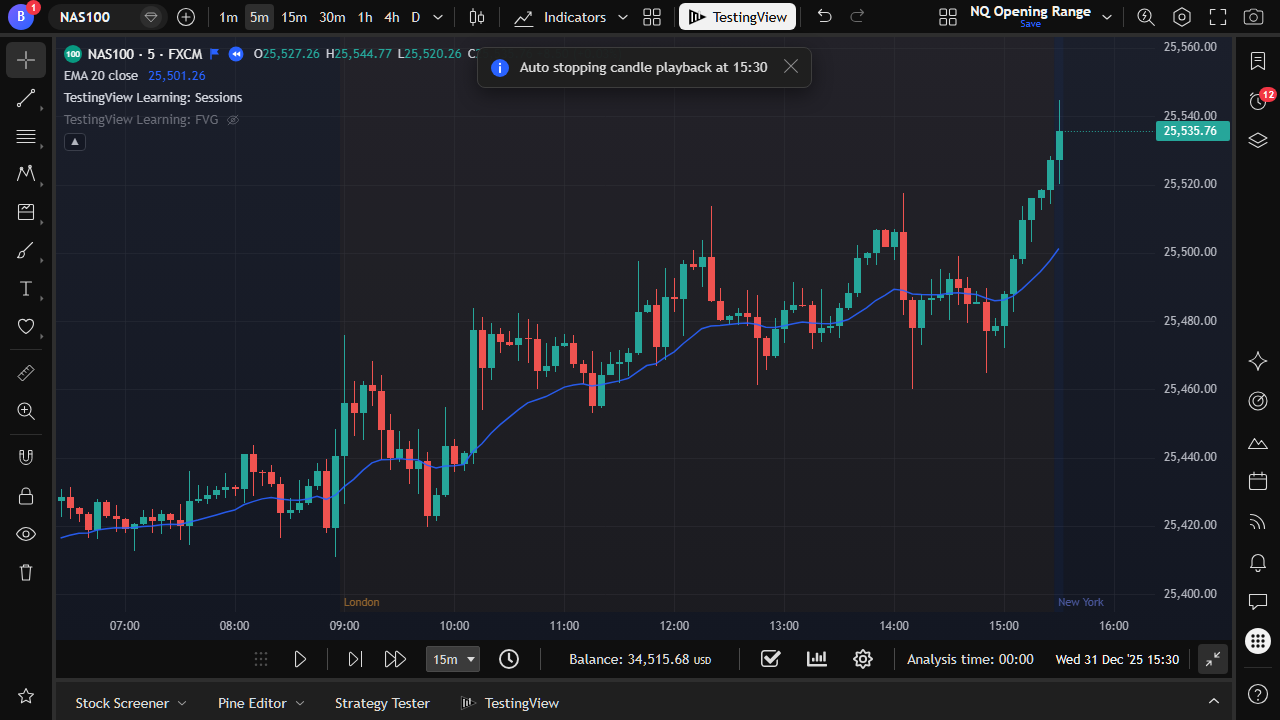Select the Trend Line drawing tool

coord(26,98)
